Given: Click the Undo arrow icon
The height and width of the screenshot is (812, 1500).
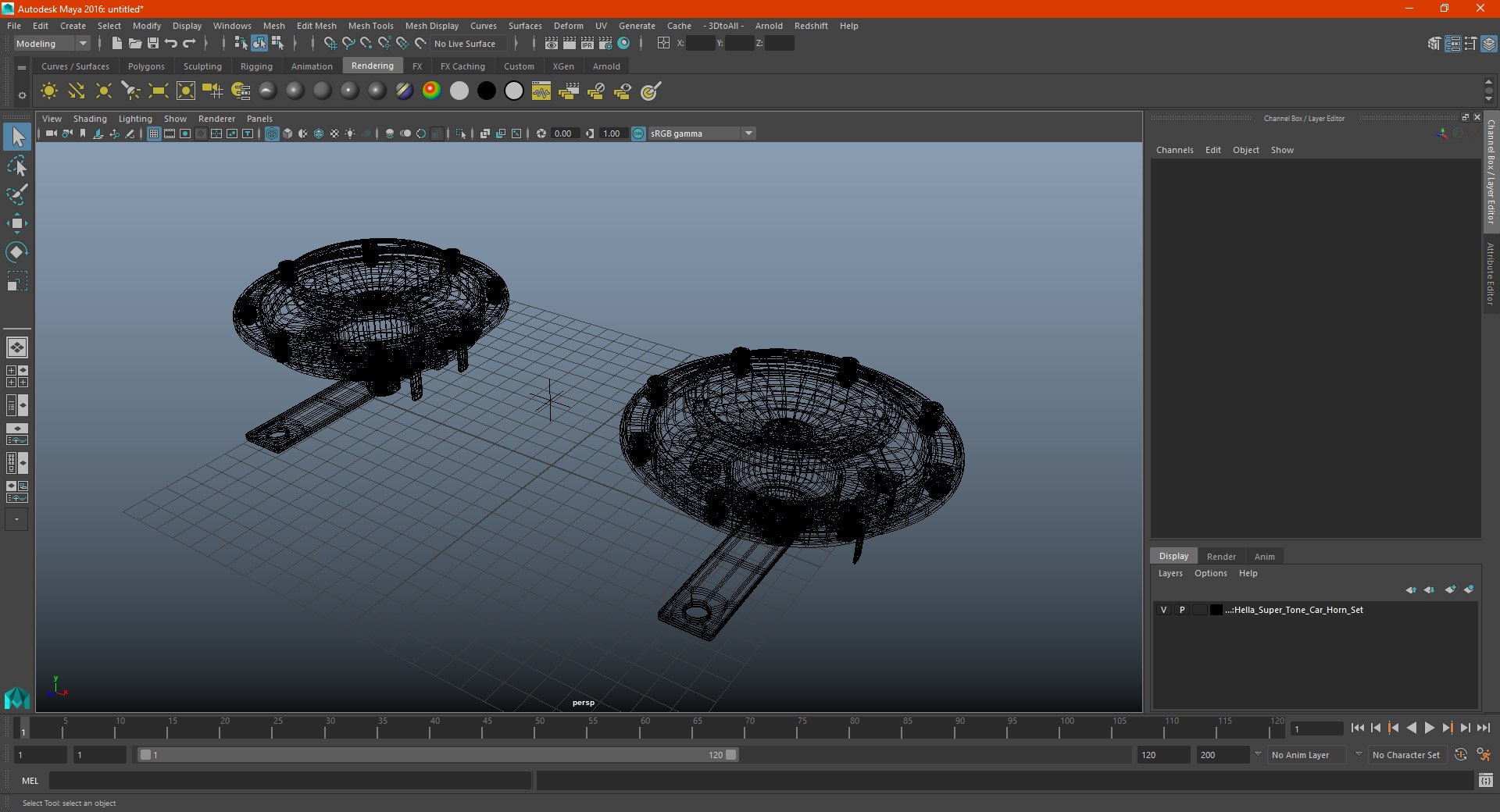Looking at the screenshot, I should 171,44.
